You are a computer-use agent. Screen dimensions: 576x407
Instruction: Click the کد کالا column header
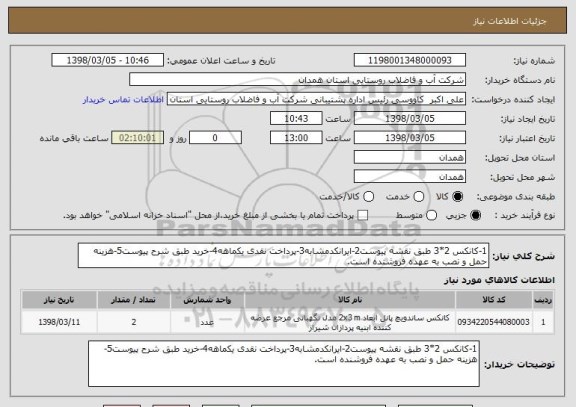point(494,300)
